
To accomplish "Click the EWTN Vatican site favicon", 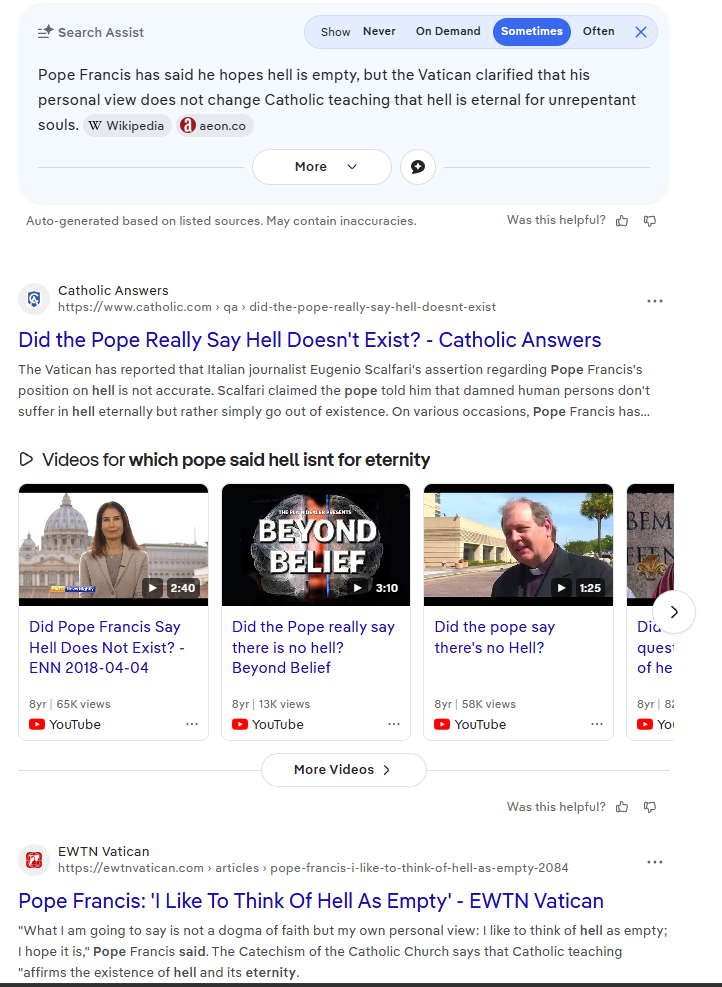I will click(x=34, y=859).
